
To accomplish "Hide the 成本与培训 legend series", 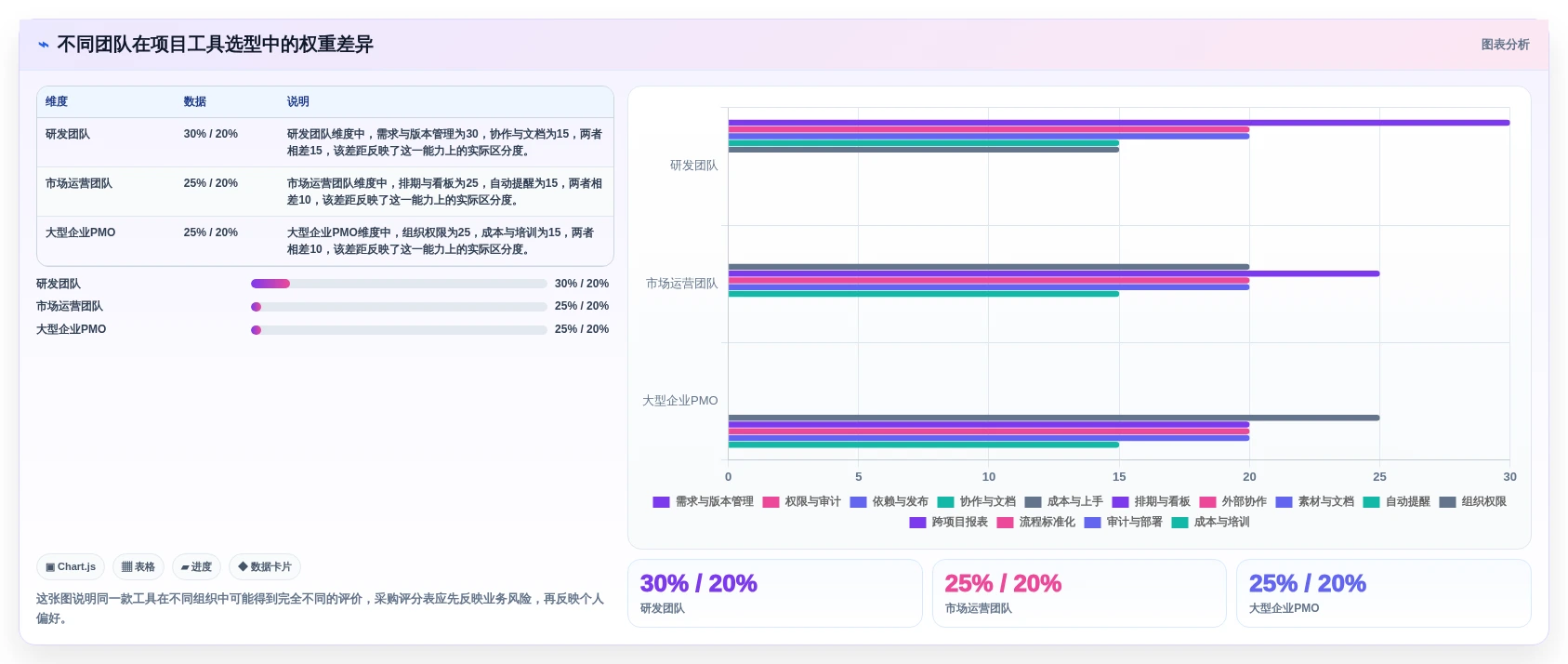I will pos(1210,522).
